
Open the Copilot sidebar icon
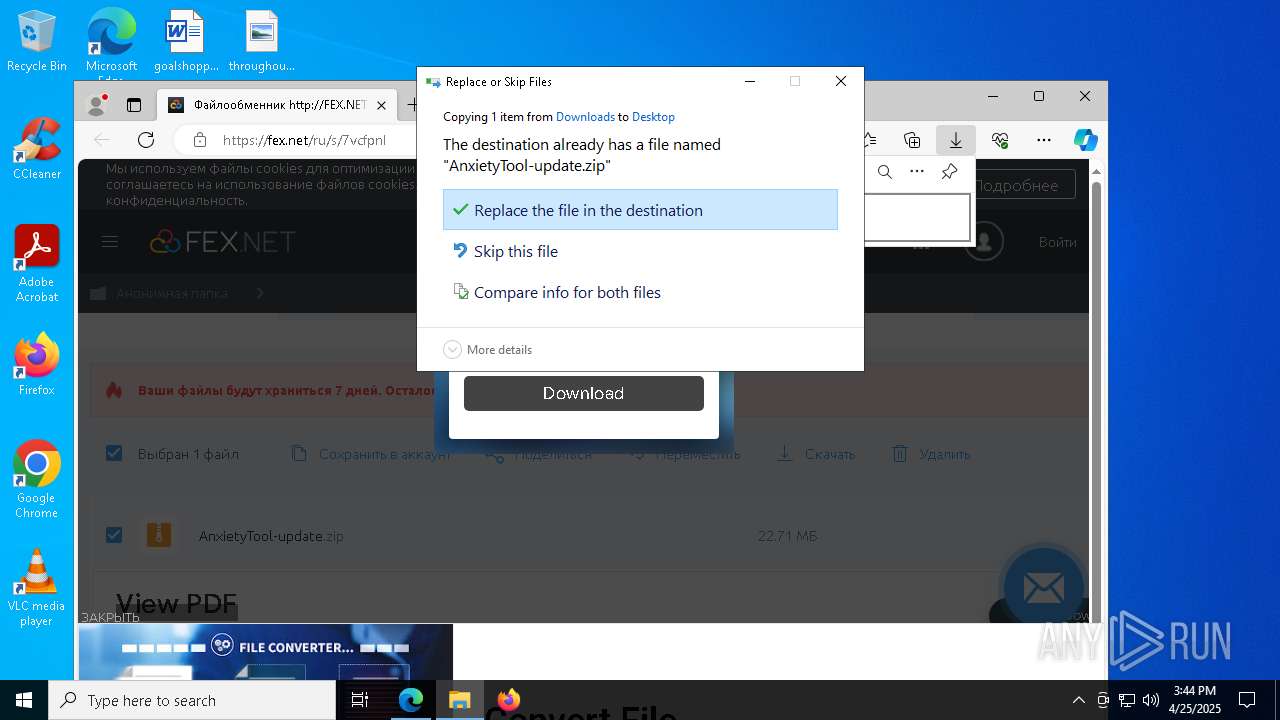point(1086,140)
